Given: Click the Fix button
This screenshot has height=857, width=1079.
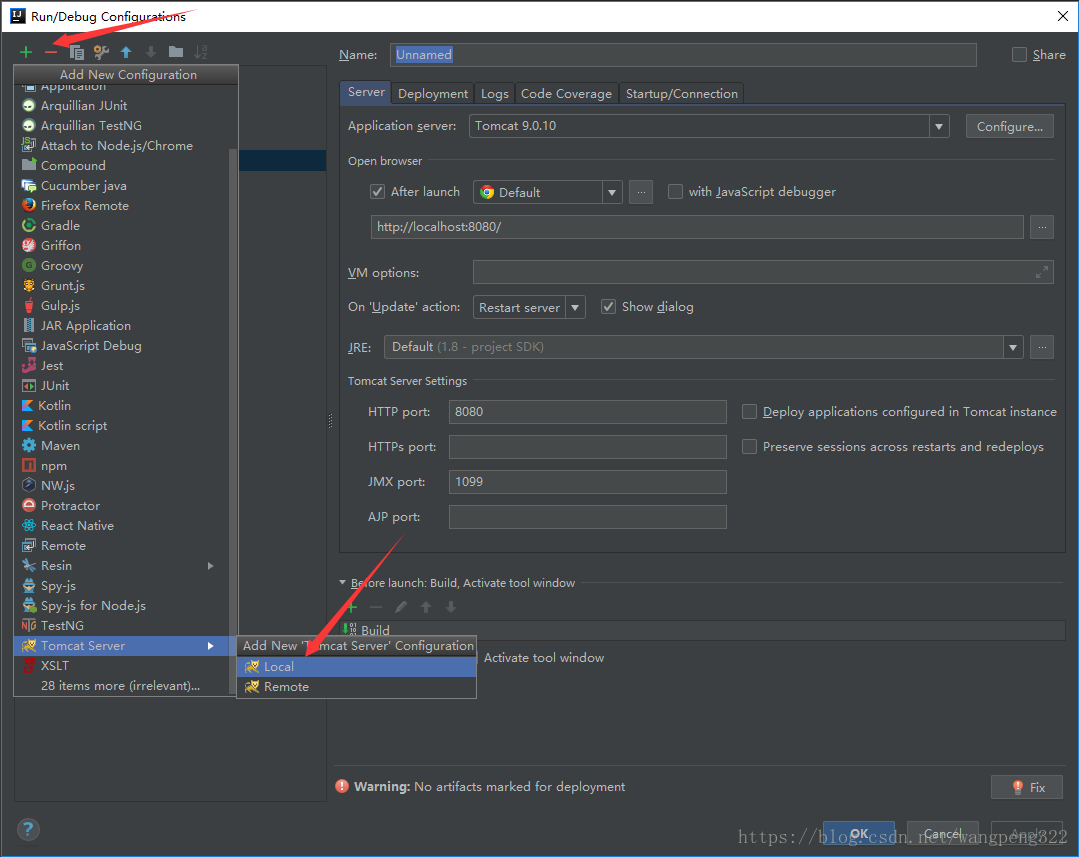Looking at the screenshot, I should 1027,787.
